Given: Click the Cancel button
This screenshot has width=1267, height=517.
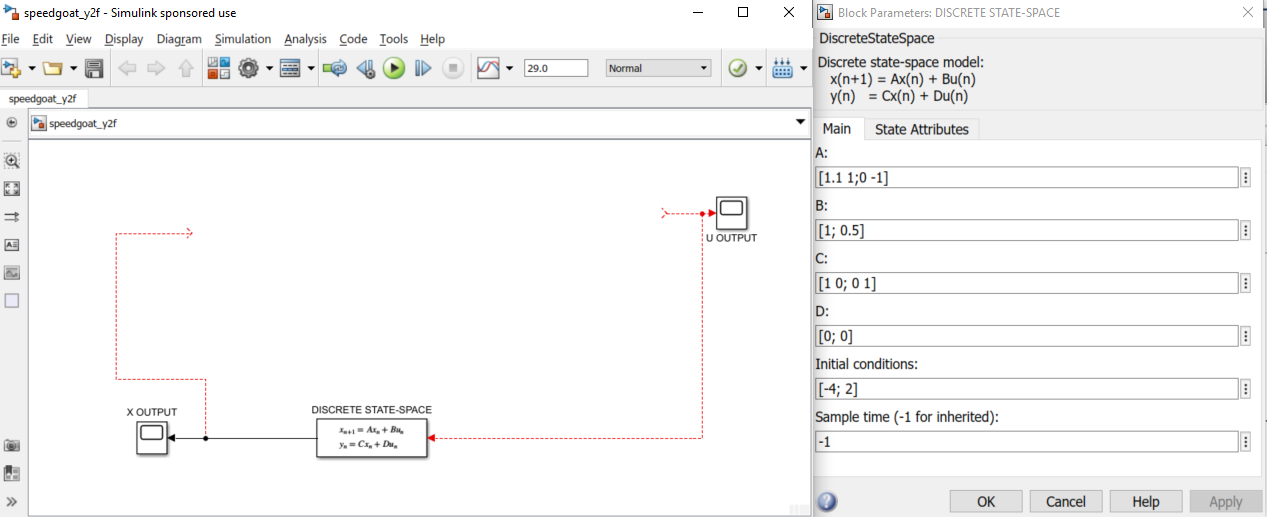Looking at the screenshot, I should tap(1065, 501).
